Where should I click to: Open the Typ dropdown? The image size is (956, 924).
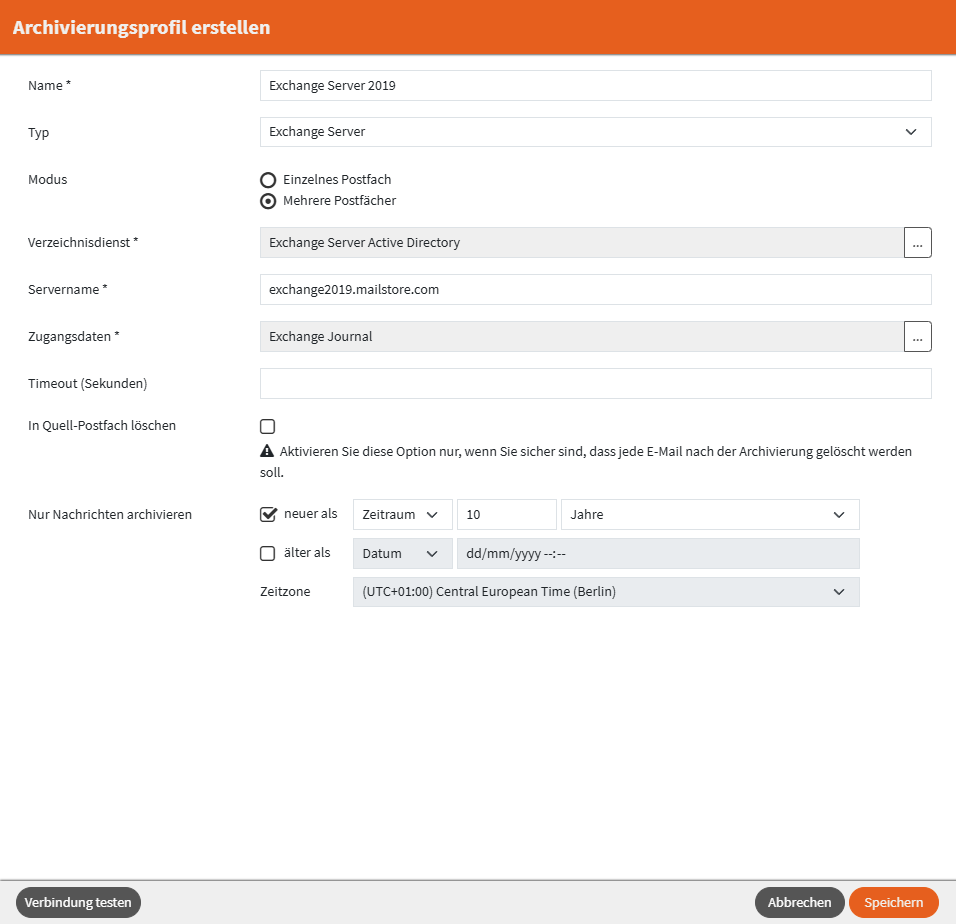pos(595,132)
